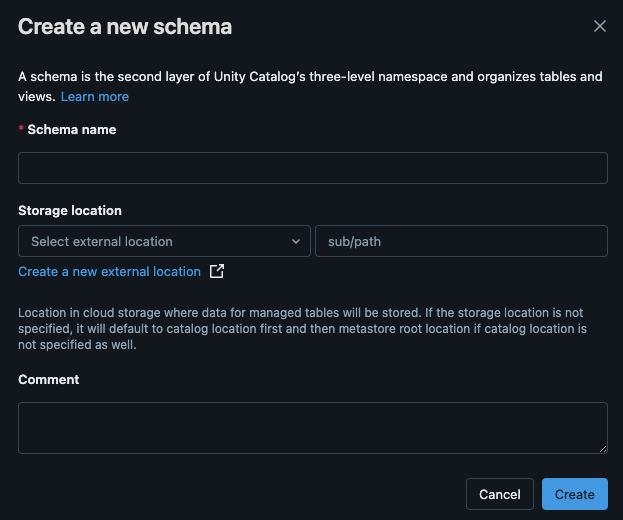Click the Storage location label

pos(70,211)
